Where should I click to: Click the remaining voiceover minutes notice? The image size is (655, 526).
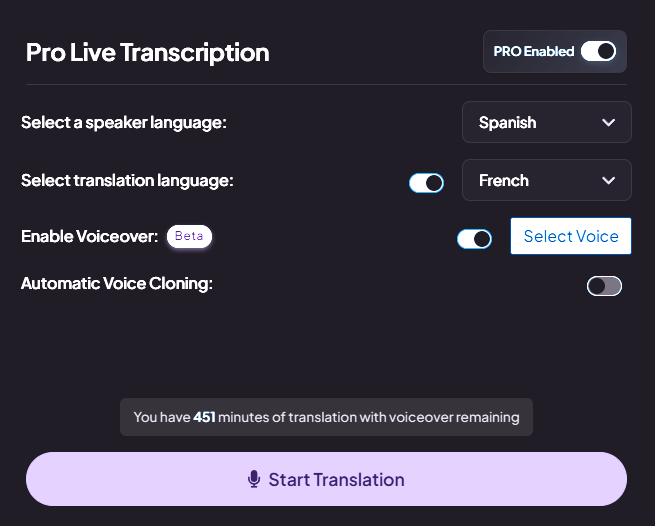coord(326,417)
